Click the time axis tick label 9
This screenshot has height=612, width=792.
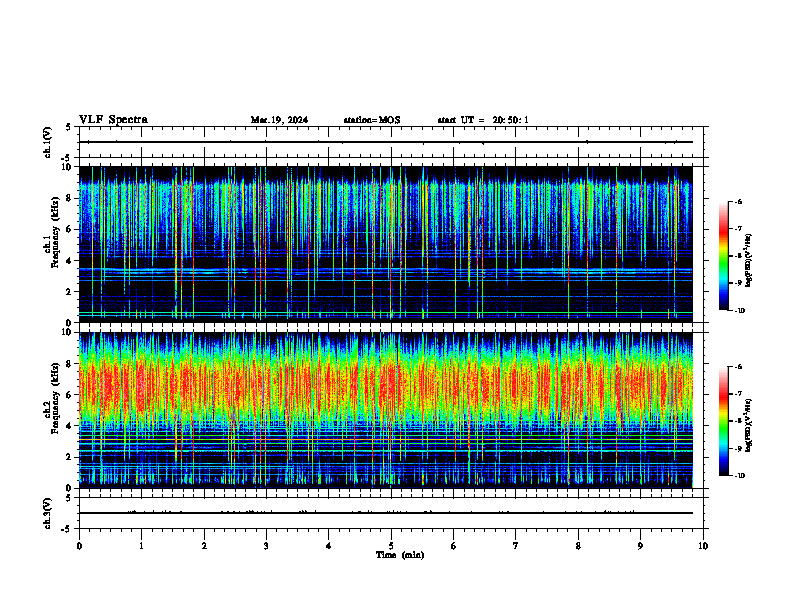coord(640,546)
